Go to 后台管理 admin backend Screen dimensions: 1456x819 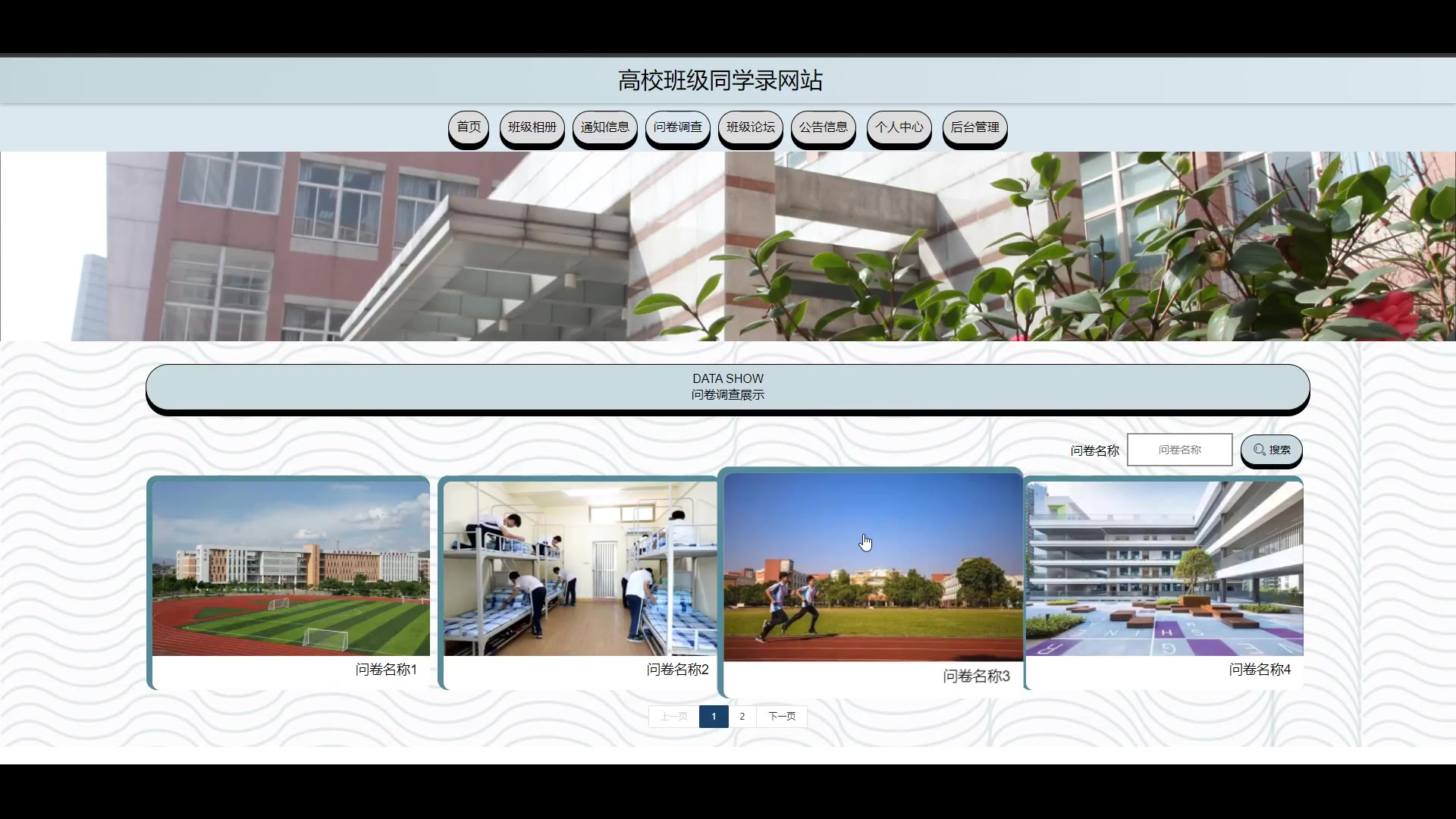click(x=975, y=127)
